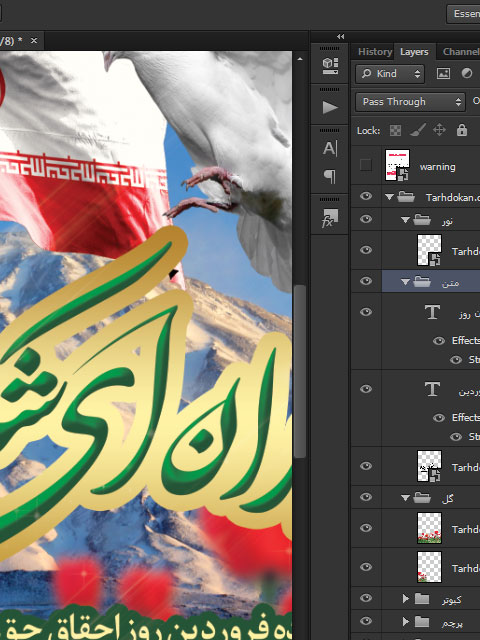Hide the فروردین text layer
The height and width of the screenshot is (640, 480).
[x=366, y=389]
